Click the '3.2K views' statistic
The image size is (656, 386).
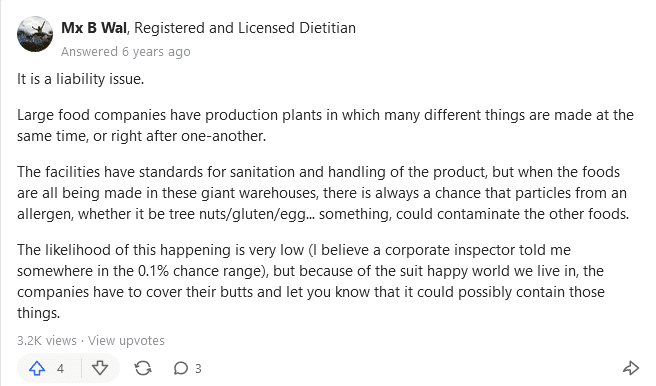46,340
